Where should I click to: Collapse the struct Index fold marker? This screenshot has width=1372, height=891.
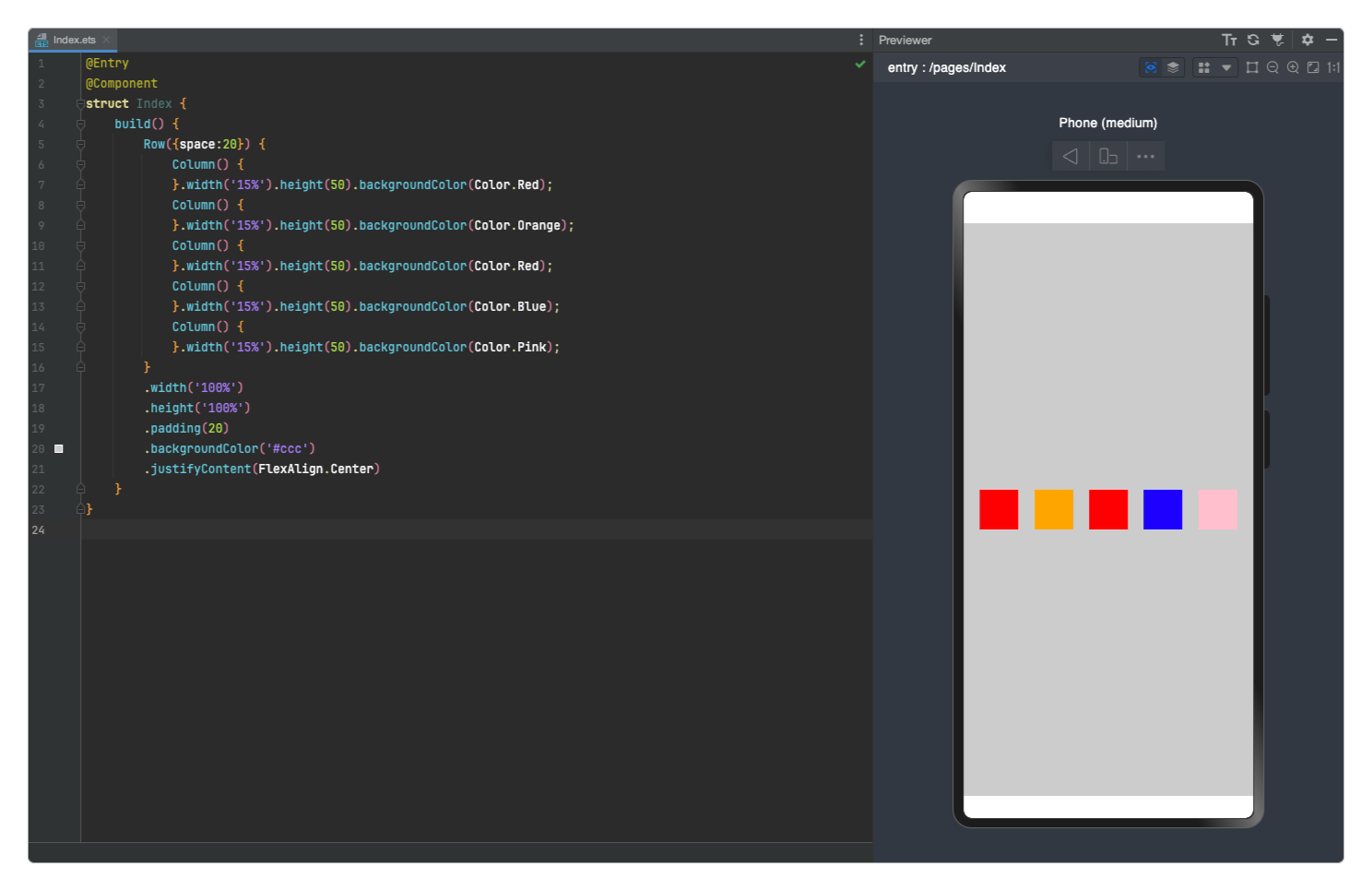[80, 103]
